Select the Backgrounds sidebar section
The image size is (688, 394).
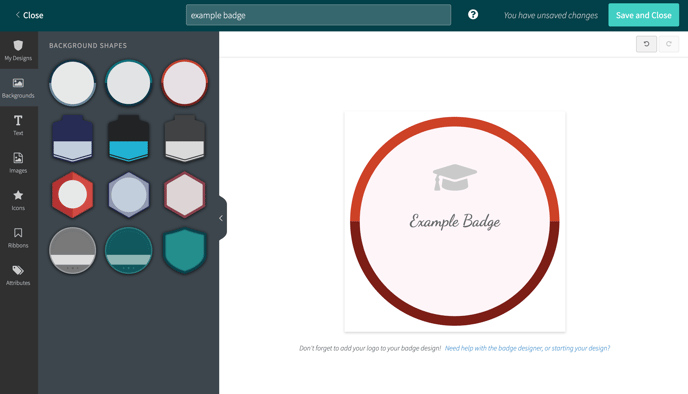tap(18, 88)
